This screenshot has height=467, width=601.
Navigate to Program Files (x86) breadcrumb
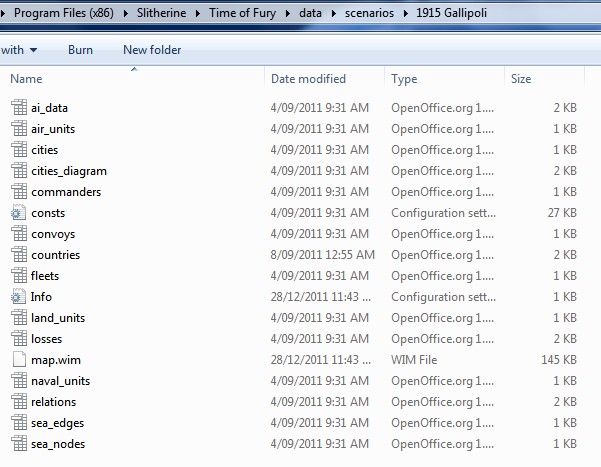coord(64,13)
